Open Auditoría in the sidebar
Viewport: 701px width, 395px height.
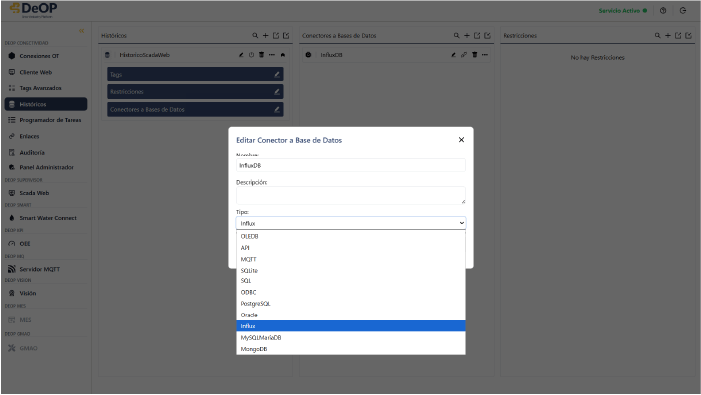46,152
